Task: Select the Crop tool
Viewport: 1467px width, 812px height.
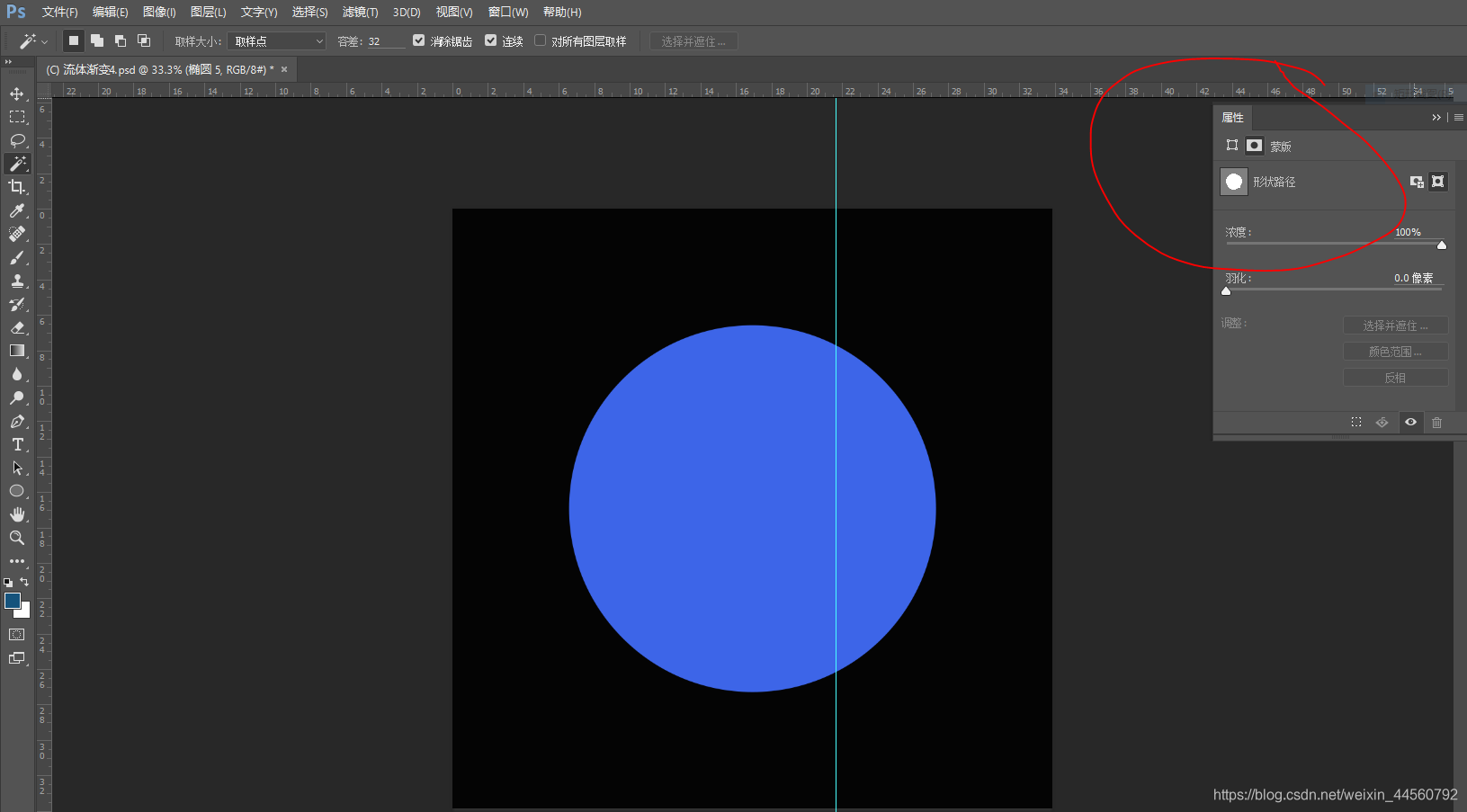Action: (17, 187)
